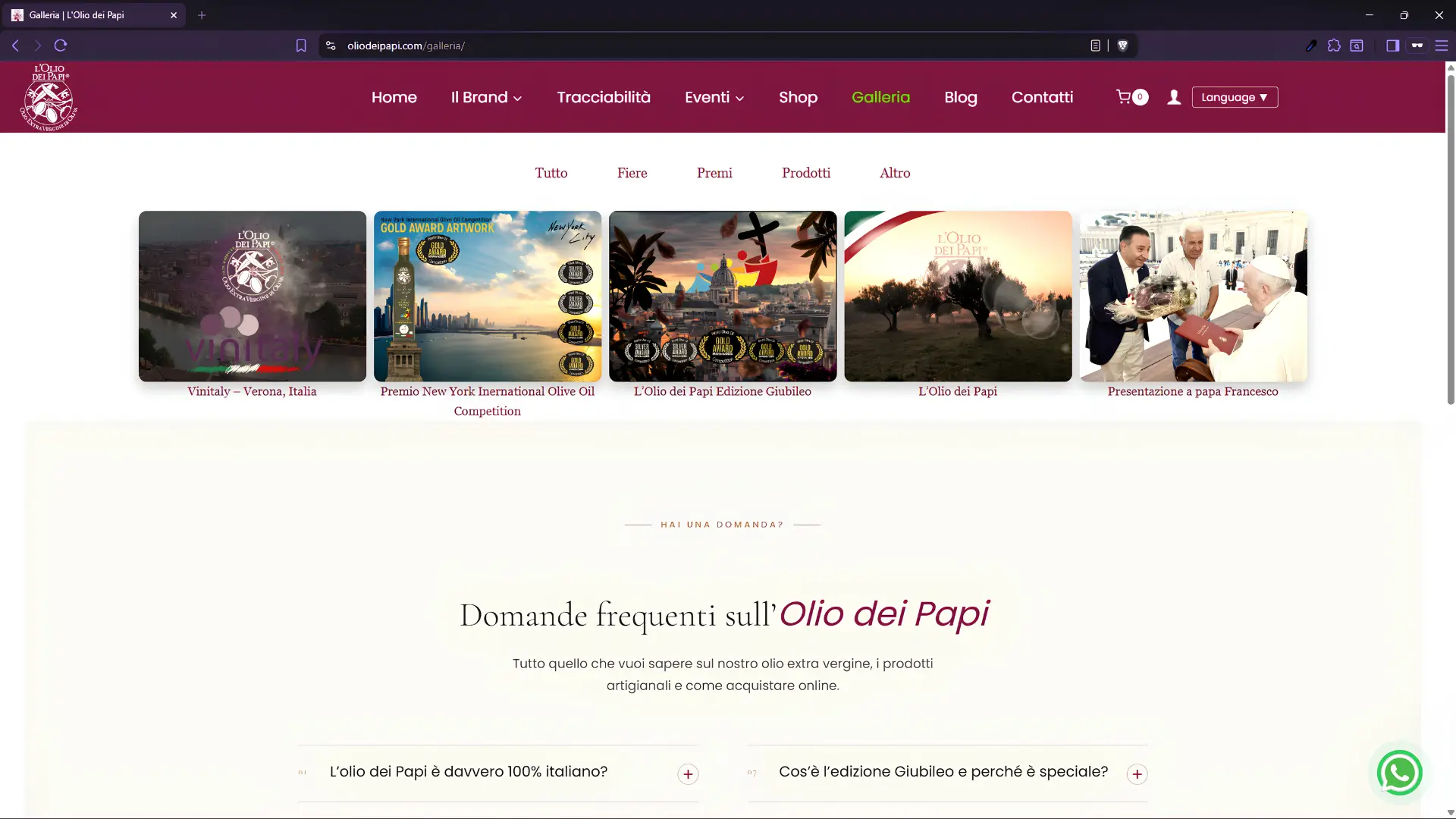Click the glasses icon in browser toolbar
Screen dimensions: 1456x819
coord(1417,45)
